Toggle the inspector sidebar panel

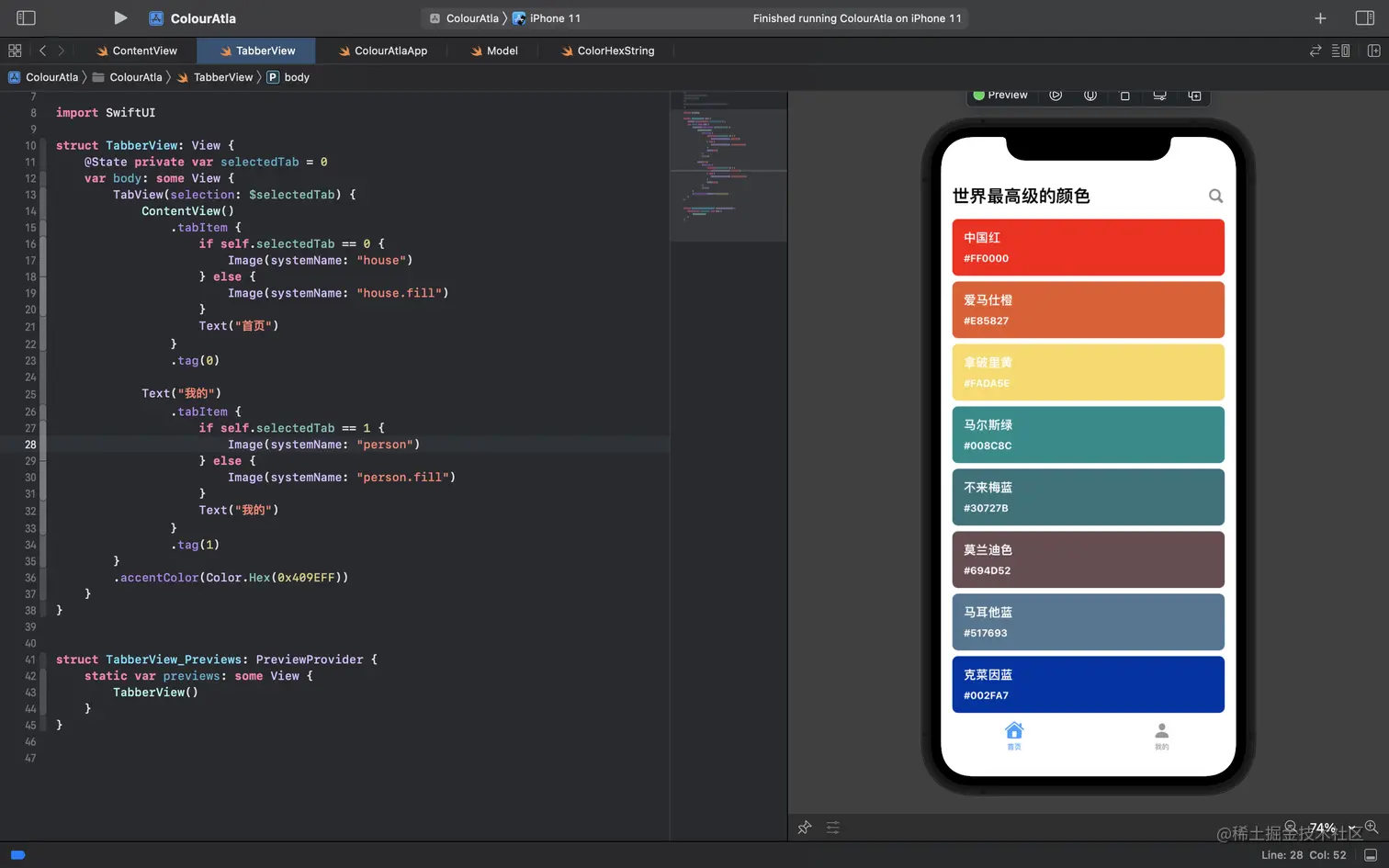pos(1364,17)
